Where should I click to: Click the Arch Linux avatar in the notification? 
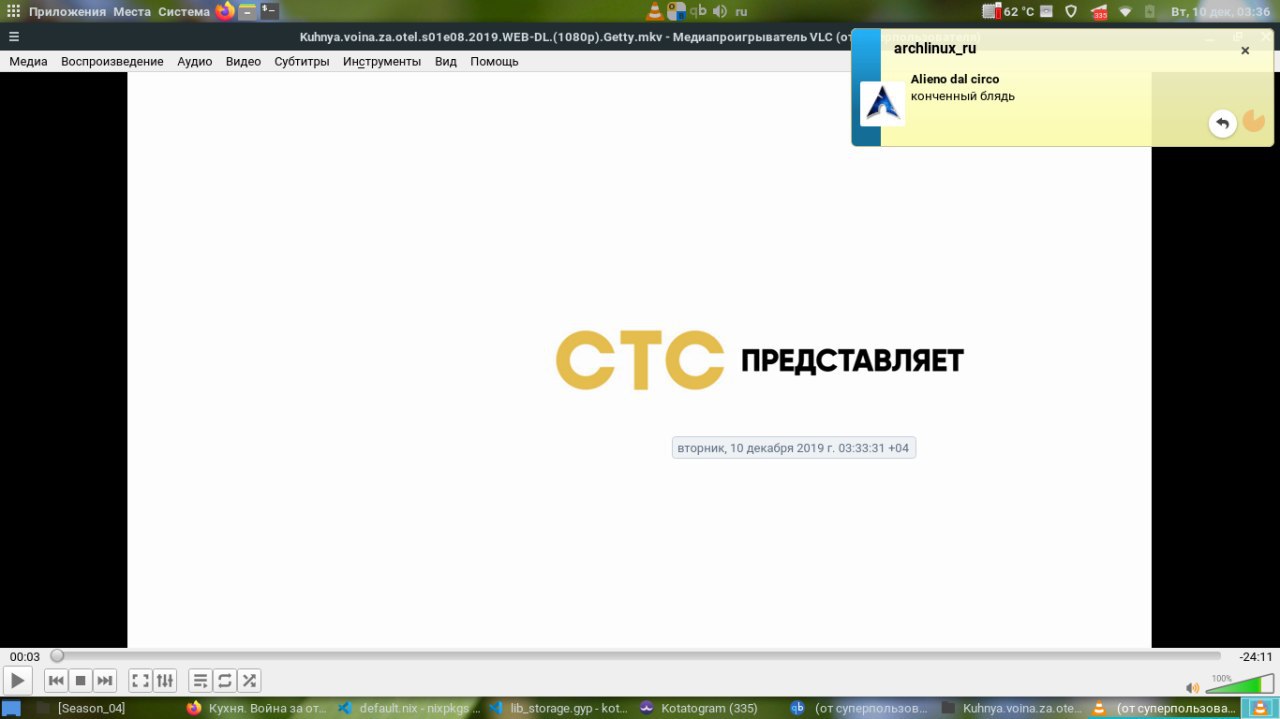[882, 104]
